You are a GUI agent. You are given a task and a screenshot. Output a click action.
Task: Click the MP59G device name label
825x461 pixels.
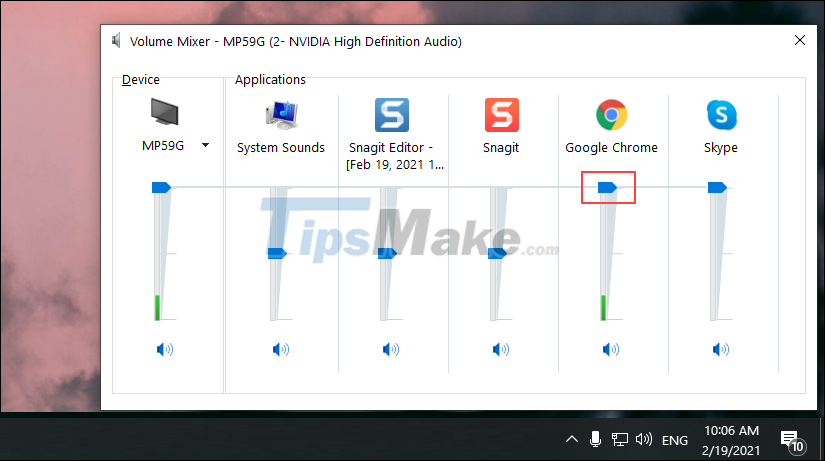[163, 146]
